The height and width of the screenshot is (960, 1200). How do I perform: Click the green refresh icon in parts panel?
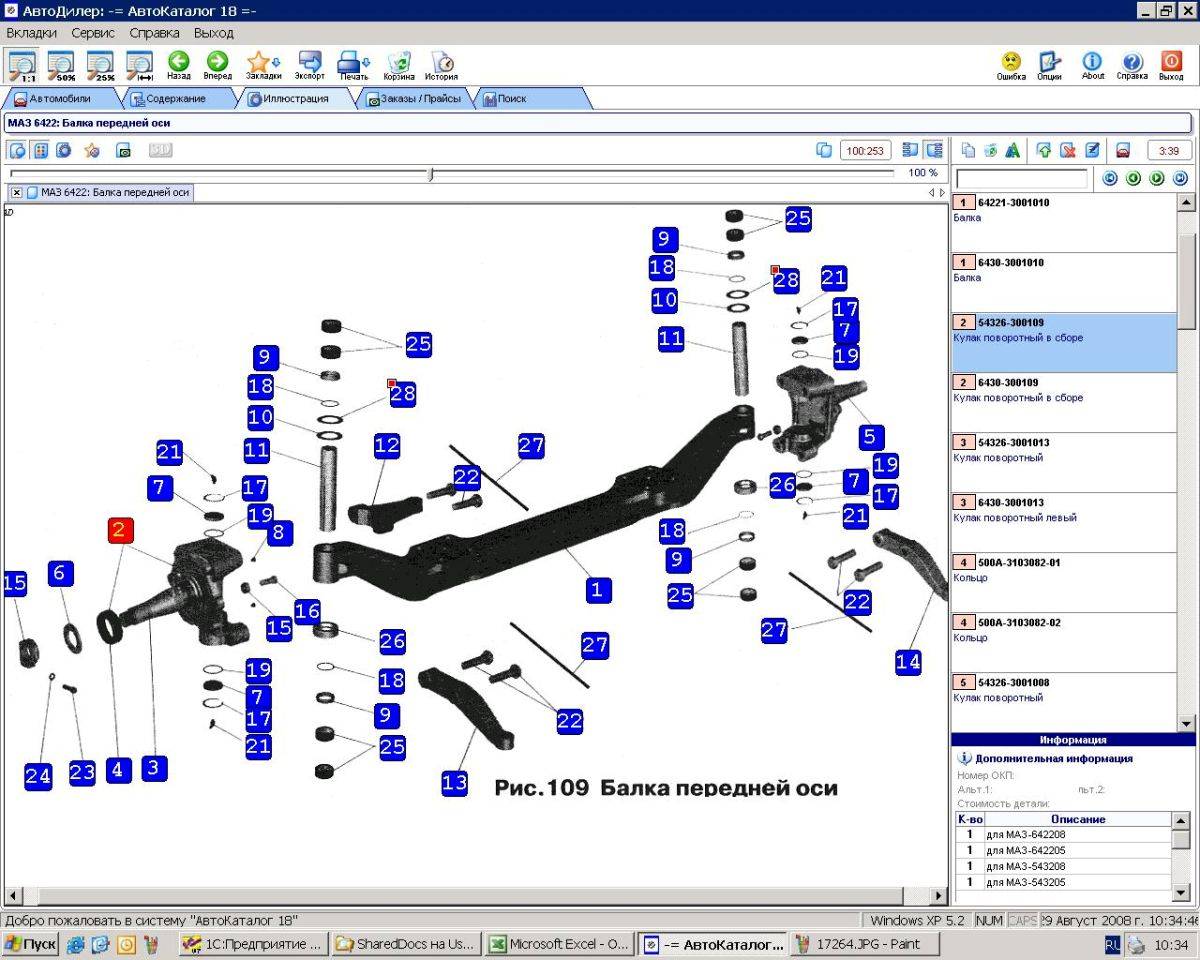point(990,150)
